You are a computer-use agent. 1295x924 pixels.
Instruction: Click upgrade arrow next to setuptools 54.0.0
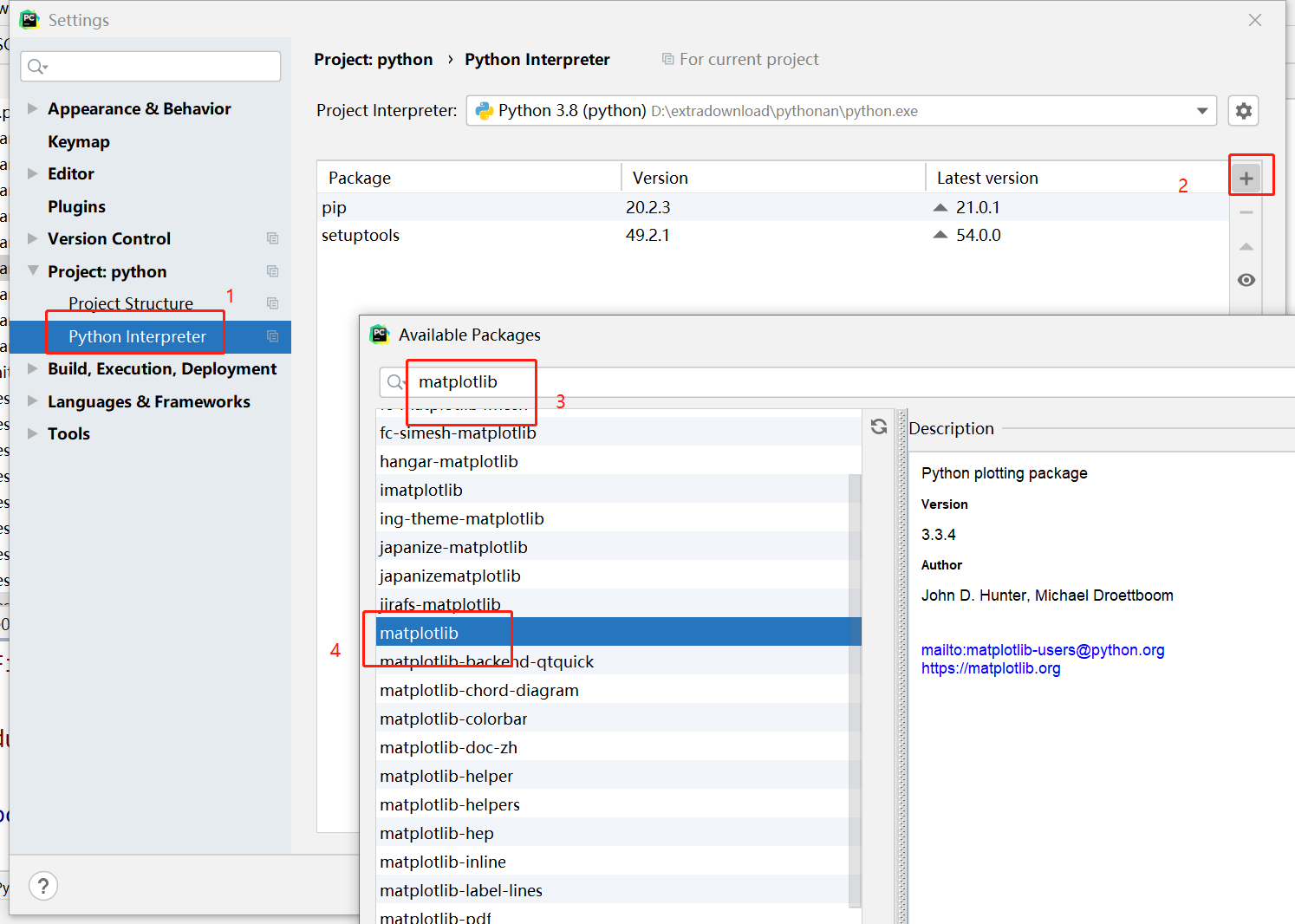point(940,235)
